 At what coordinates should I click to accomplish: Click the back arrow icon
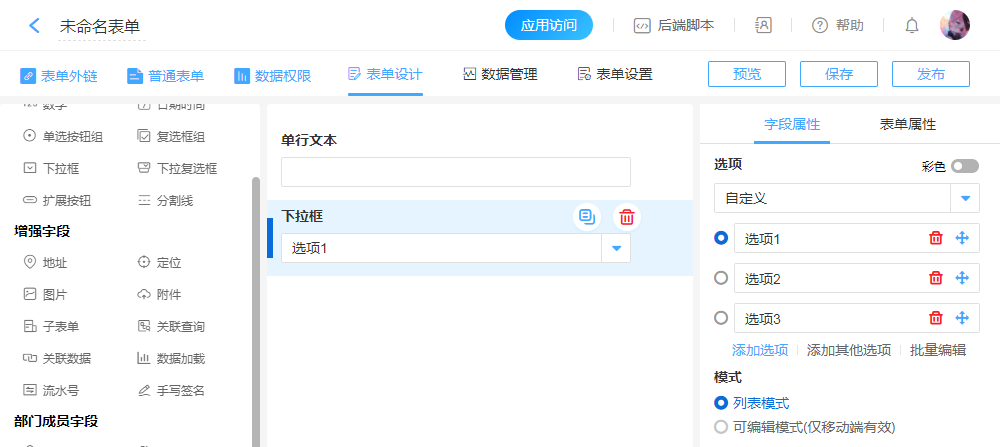point(34,26)
